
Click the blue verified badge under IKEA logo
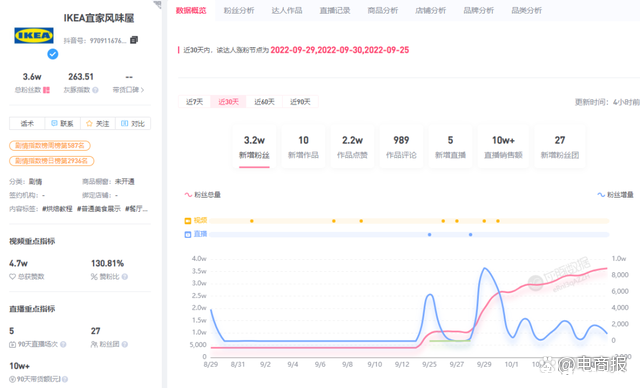point(53,54)
